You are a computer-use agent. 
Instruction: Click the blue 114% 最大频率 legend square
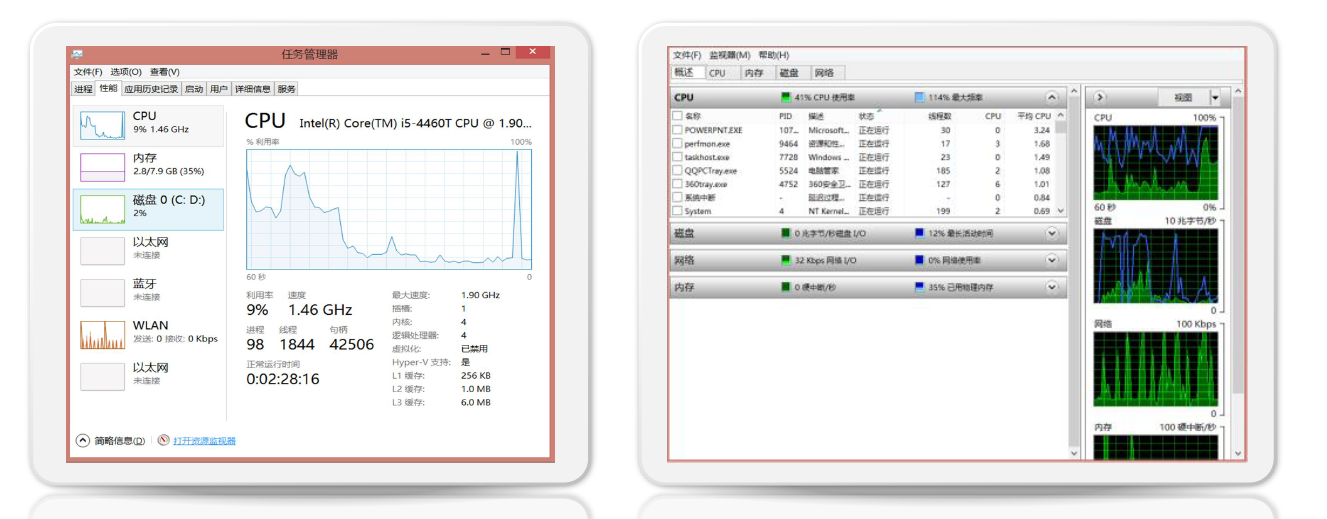919,97
